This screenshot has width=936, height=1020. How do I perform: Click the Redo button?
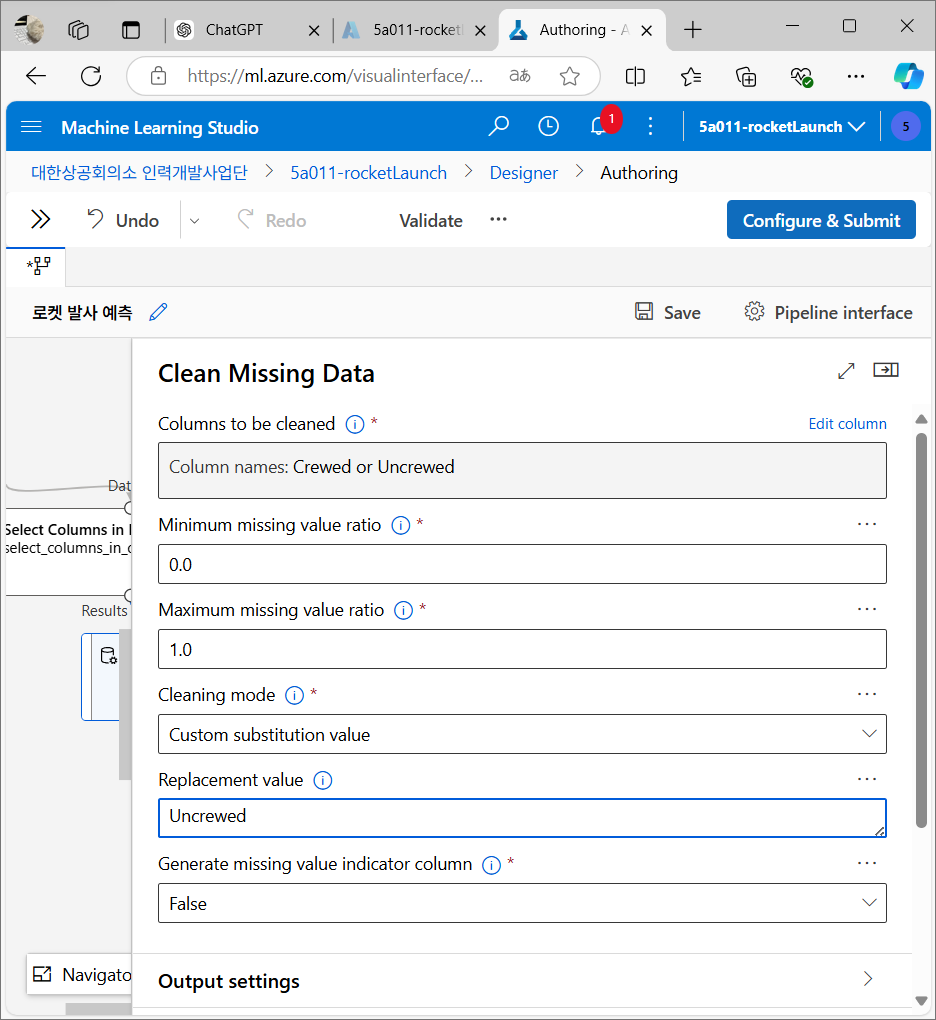coord(272,221)
